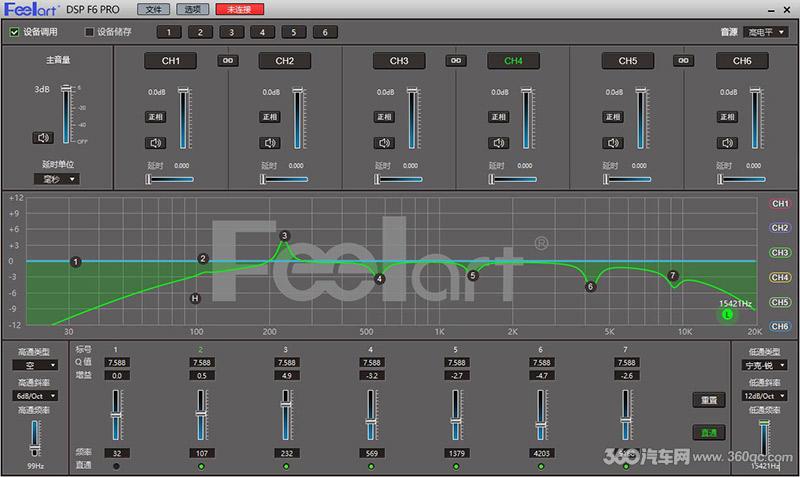Click the green 直通 bypass button
Screen dimensions: 800x477
coord(709,433)
